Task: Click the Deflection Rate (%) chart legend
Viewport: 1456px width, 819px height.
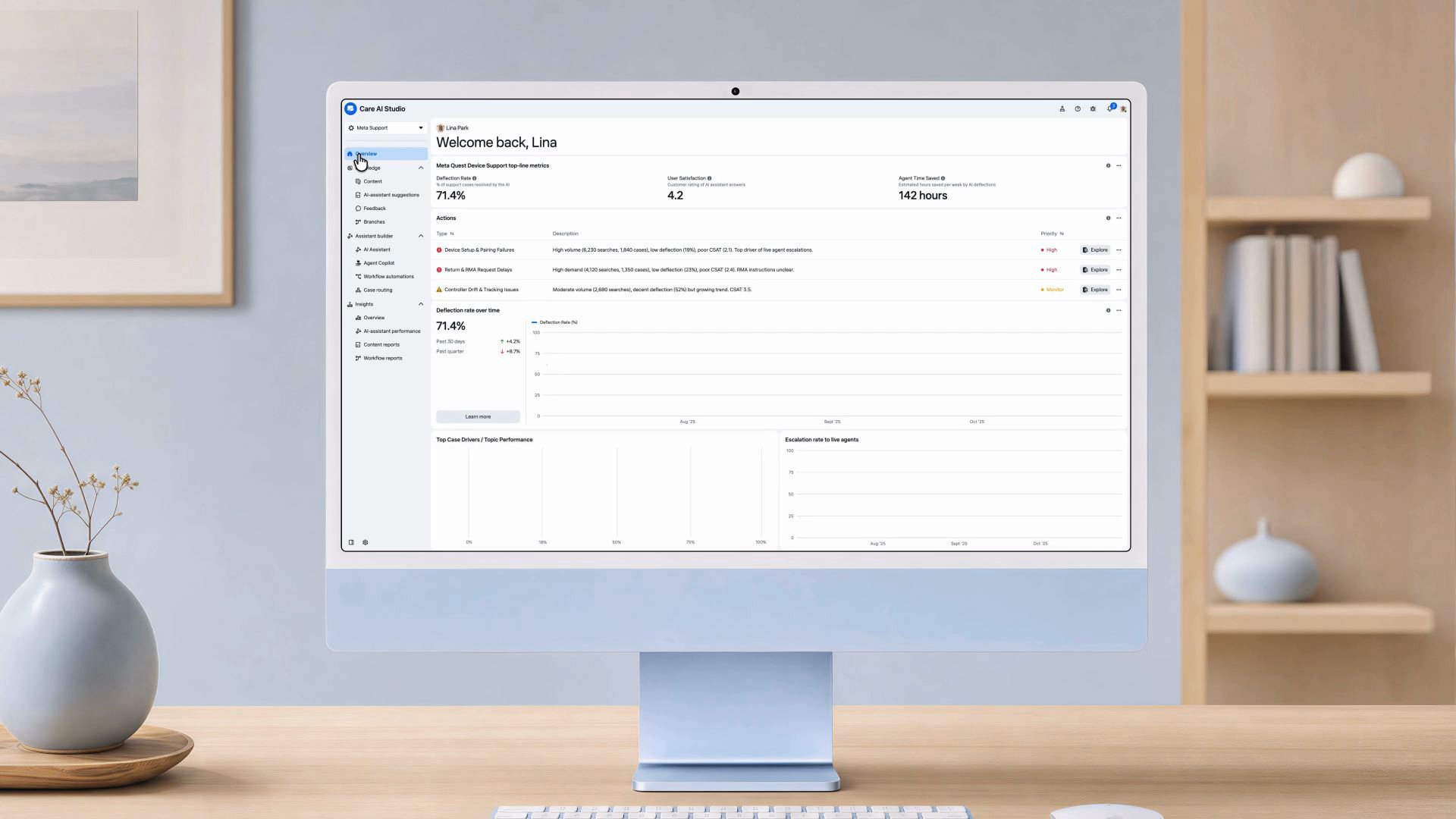Action: coord(554,322)
